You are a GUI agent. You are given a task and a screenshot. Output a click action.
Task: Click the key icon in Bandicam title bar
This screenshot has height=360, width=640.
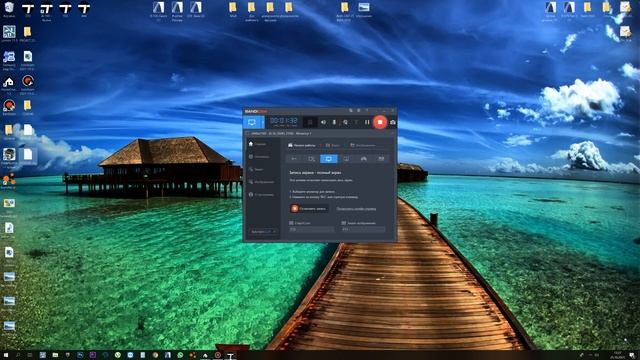(351, 111)
